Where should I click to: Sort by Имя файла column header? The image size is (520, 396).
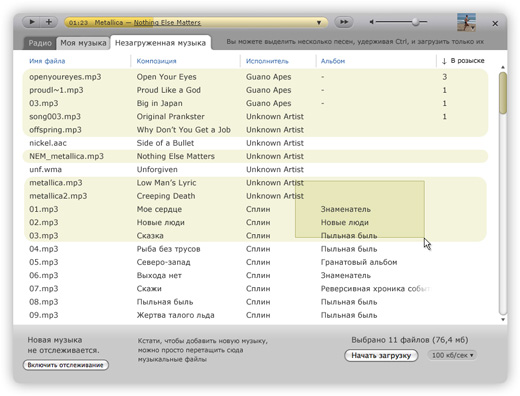coord(47,61)
